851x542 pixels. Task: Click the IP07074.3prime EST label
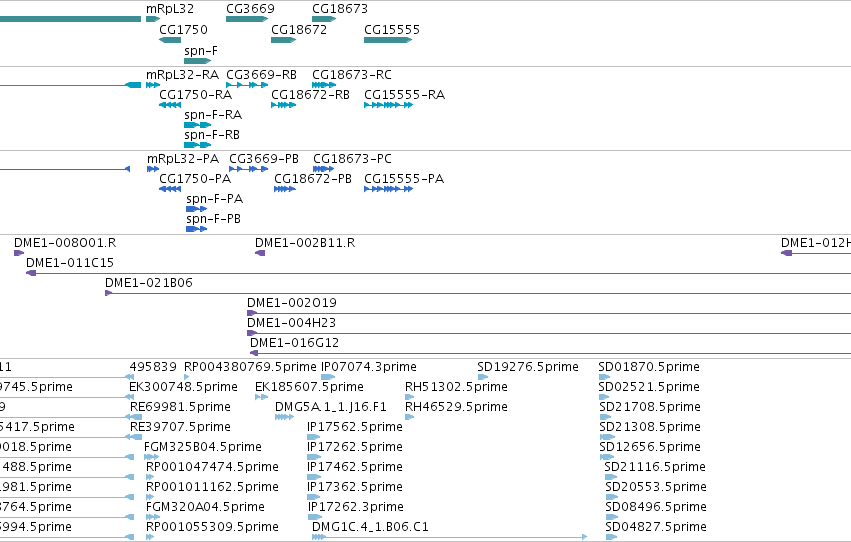tap(369, 367)
